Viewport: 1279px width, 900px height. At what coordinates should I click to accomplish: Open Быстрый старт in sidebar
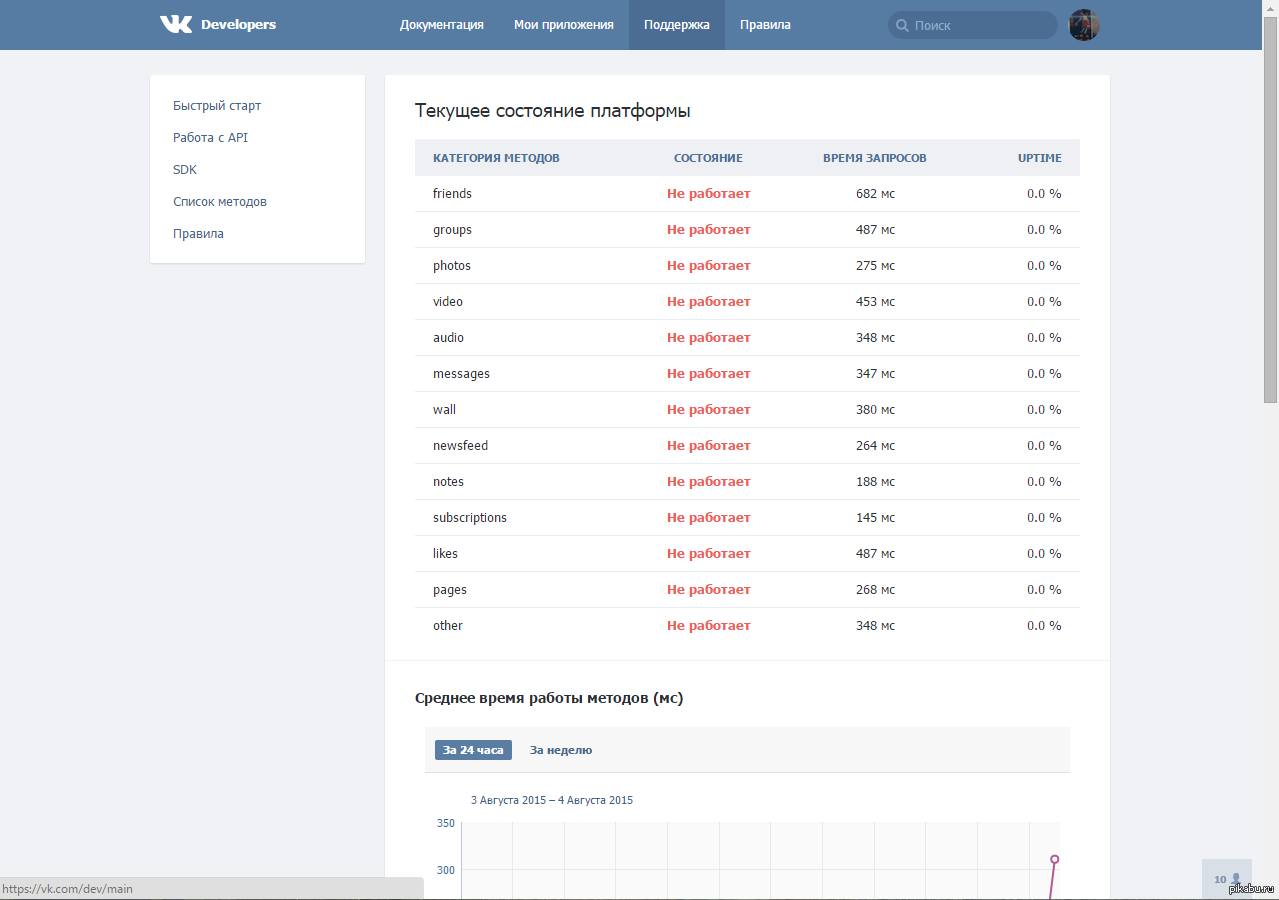pyautogui.click(x=217, y=106)
